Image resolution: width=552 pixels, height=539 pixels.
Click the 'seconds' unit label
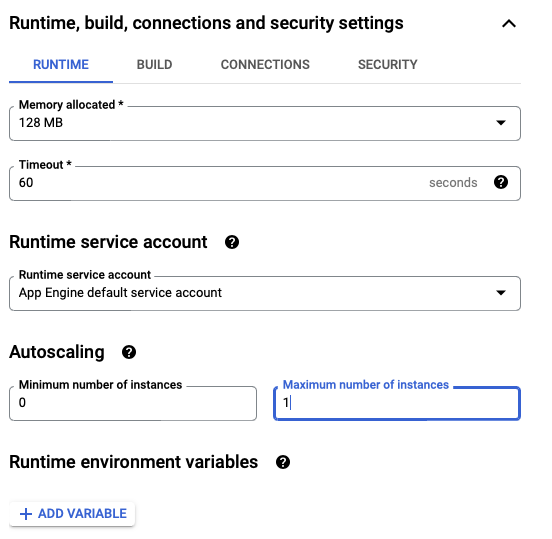[x=453, y=183]
